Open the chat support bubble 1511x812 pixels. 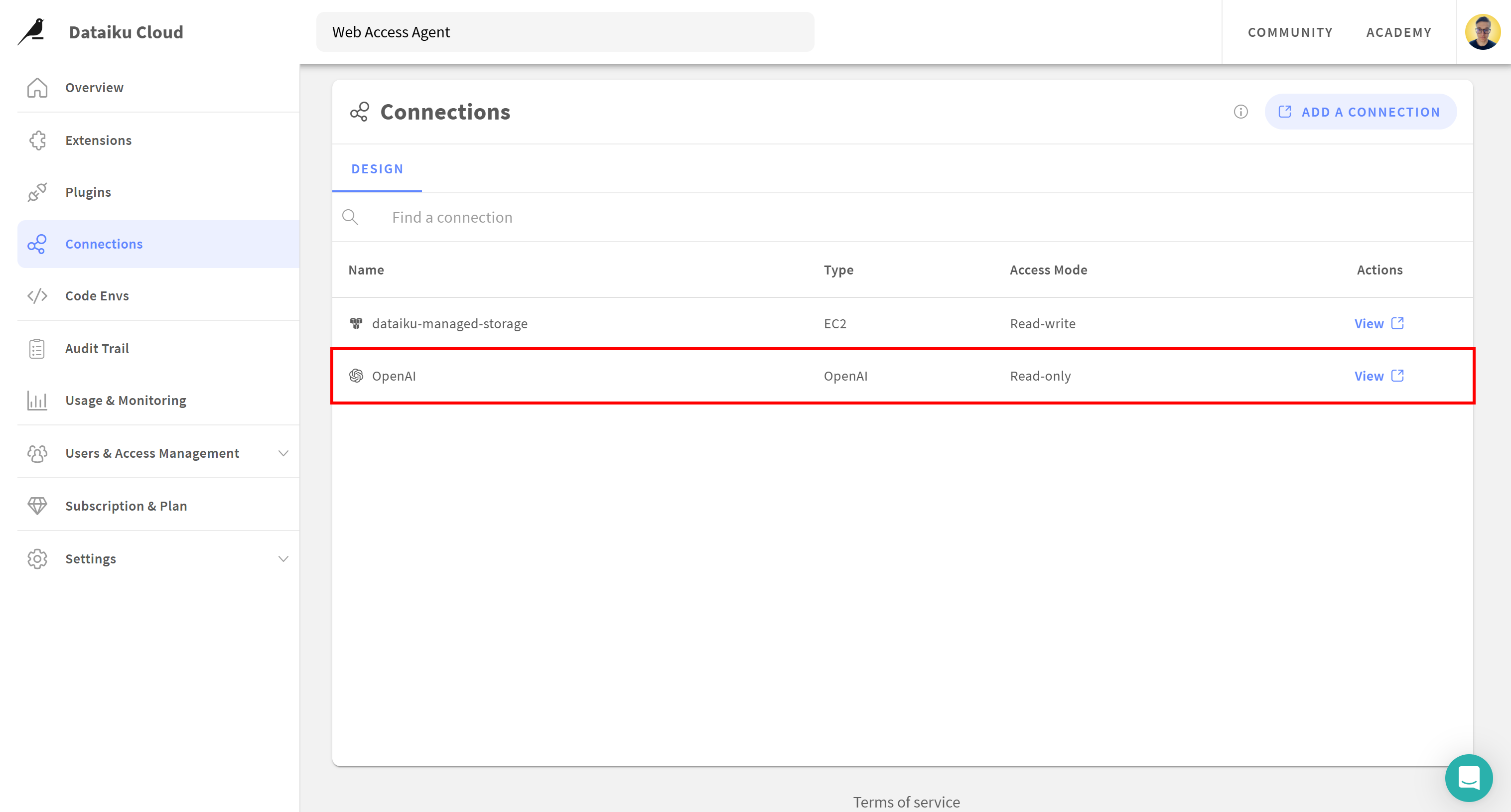1469,778
